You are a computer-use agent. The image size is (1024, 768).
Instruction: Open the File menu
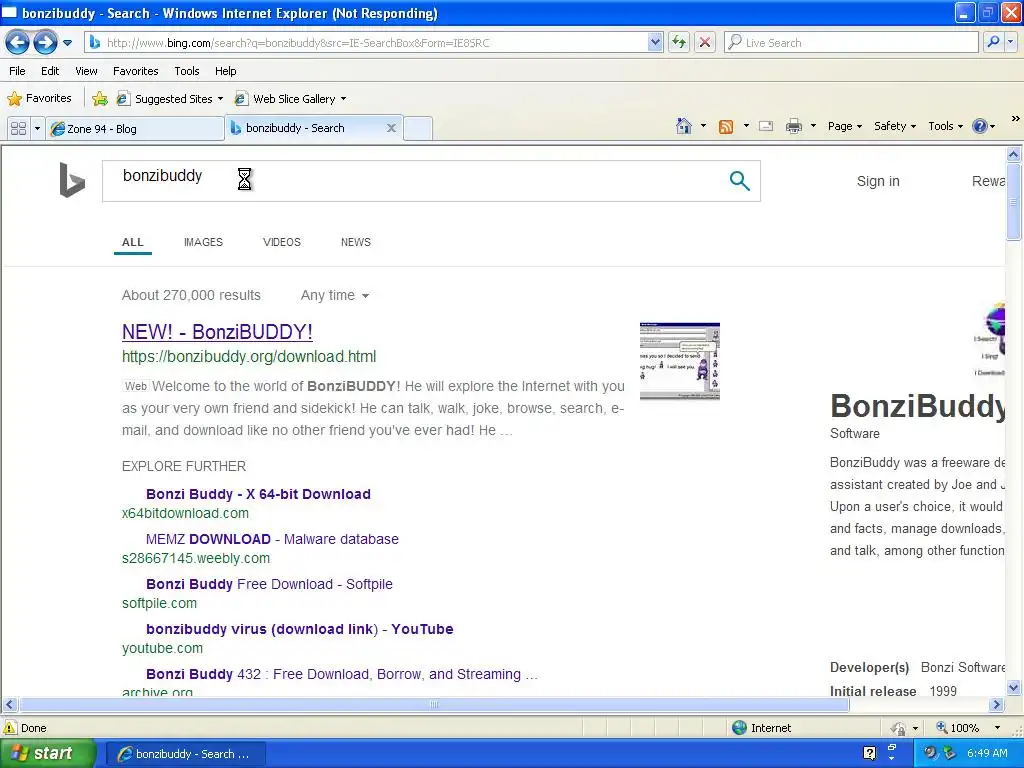click(18, 71)
